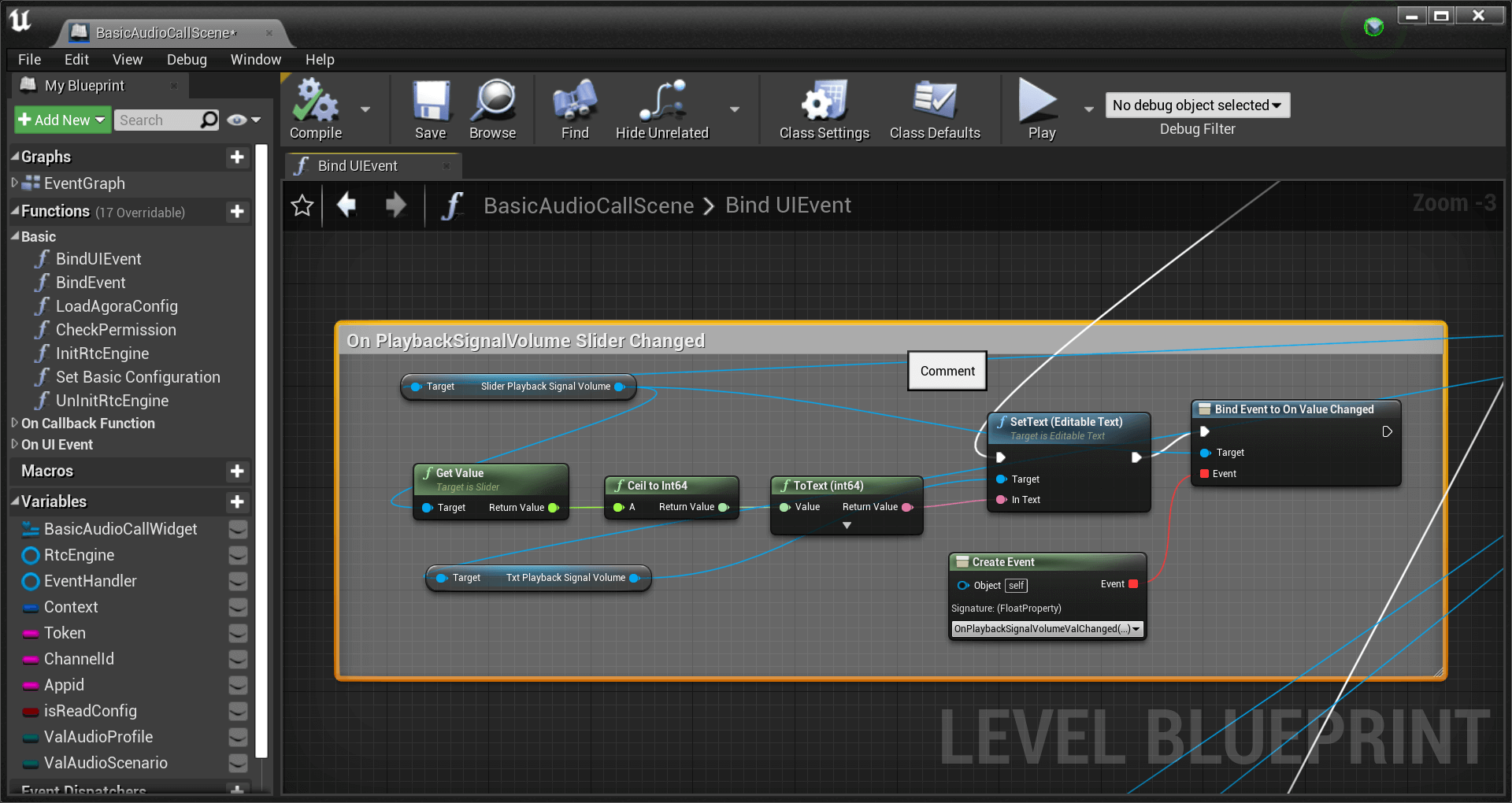
Task: Open the Edit menu
Action: point(76,60)
